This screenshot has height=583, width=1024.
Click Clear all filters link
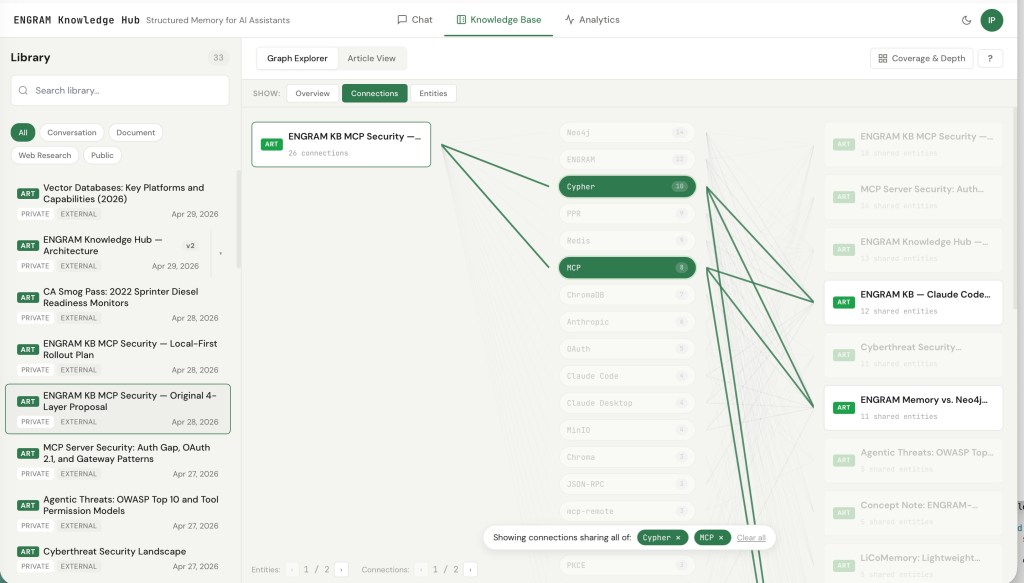coord(751,538)
